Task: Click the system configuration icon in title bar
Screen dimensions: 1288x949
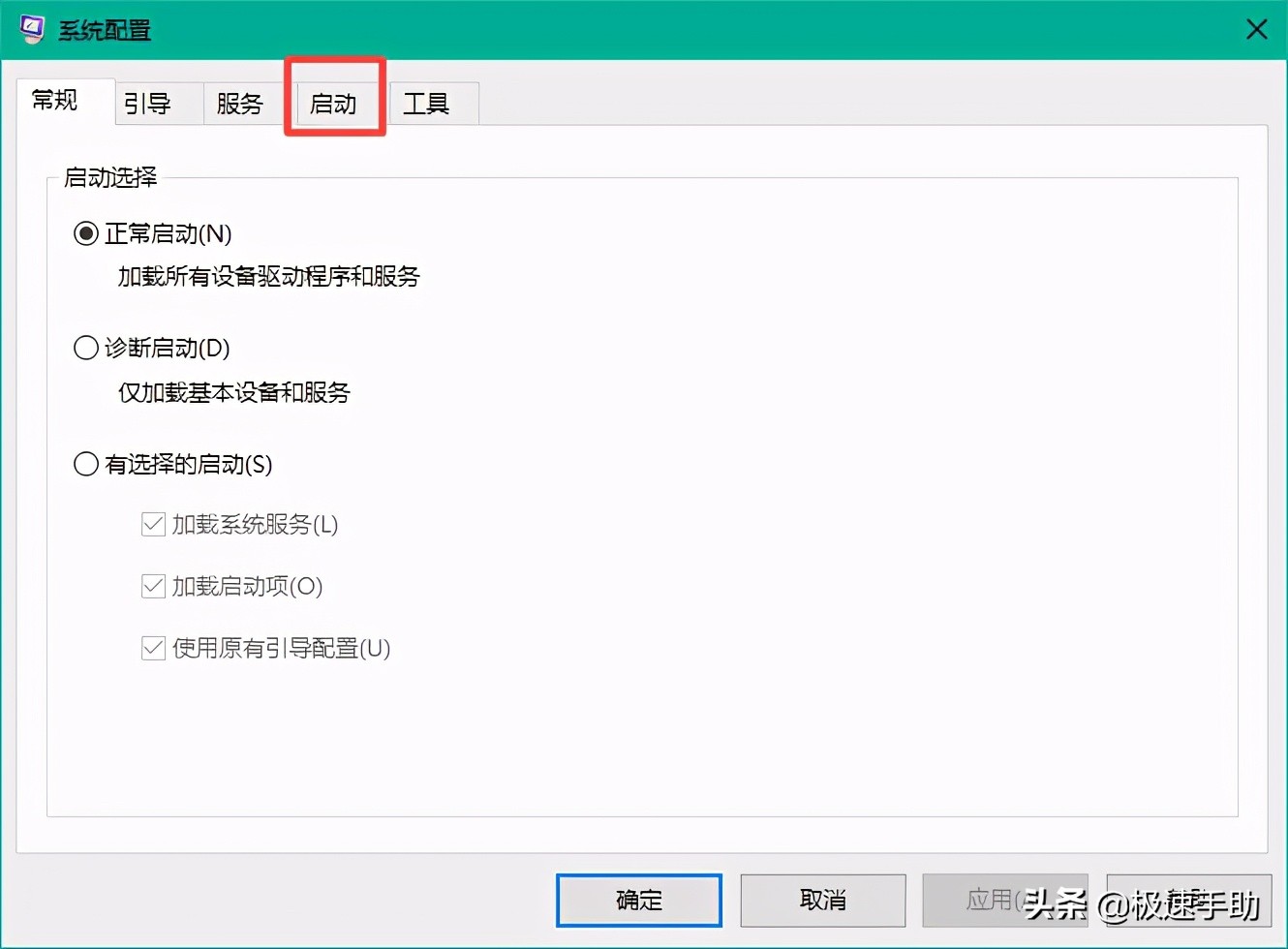Action: pos(30,29)
